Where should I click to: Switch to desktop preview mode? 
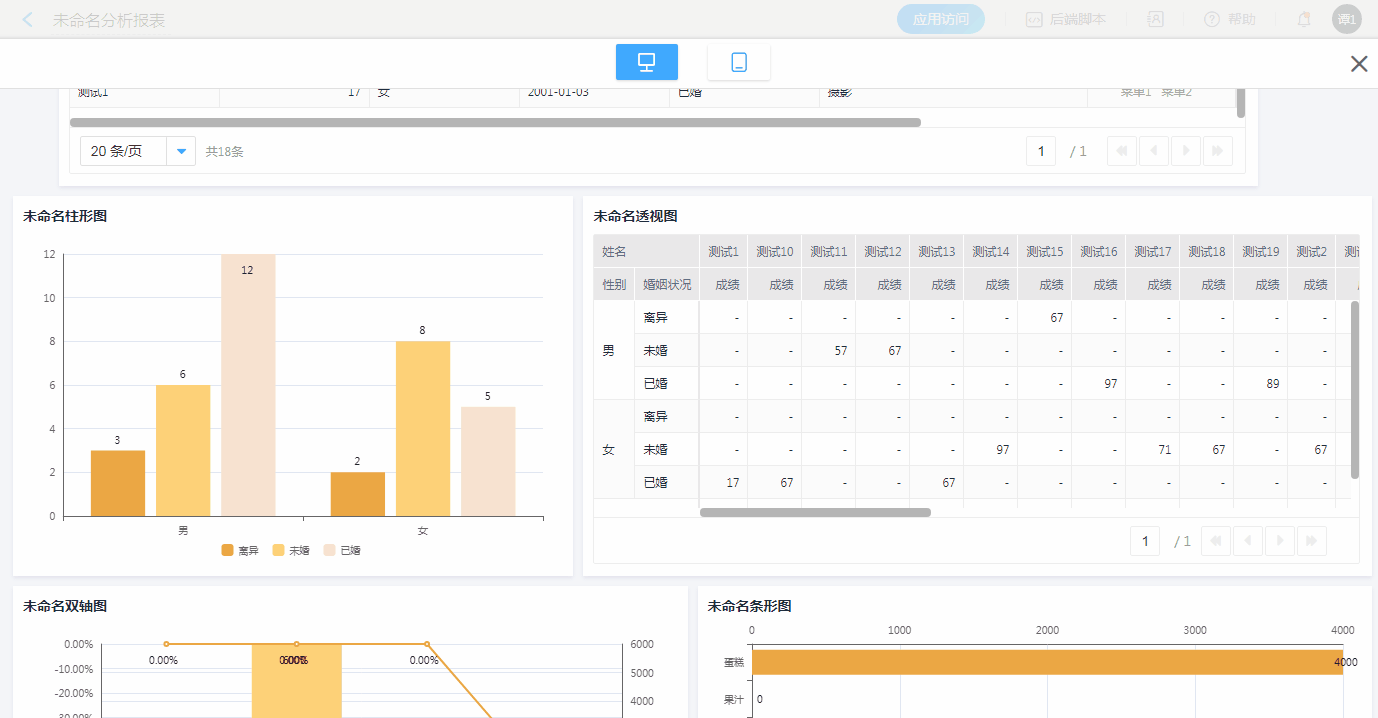(646, 62)
